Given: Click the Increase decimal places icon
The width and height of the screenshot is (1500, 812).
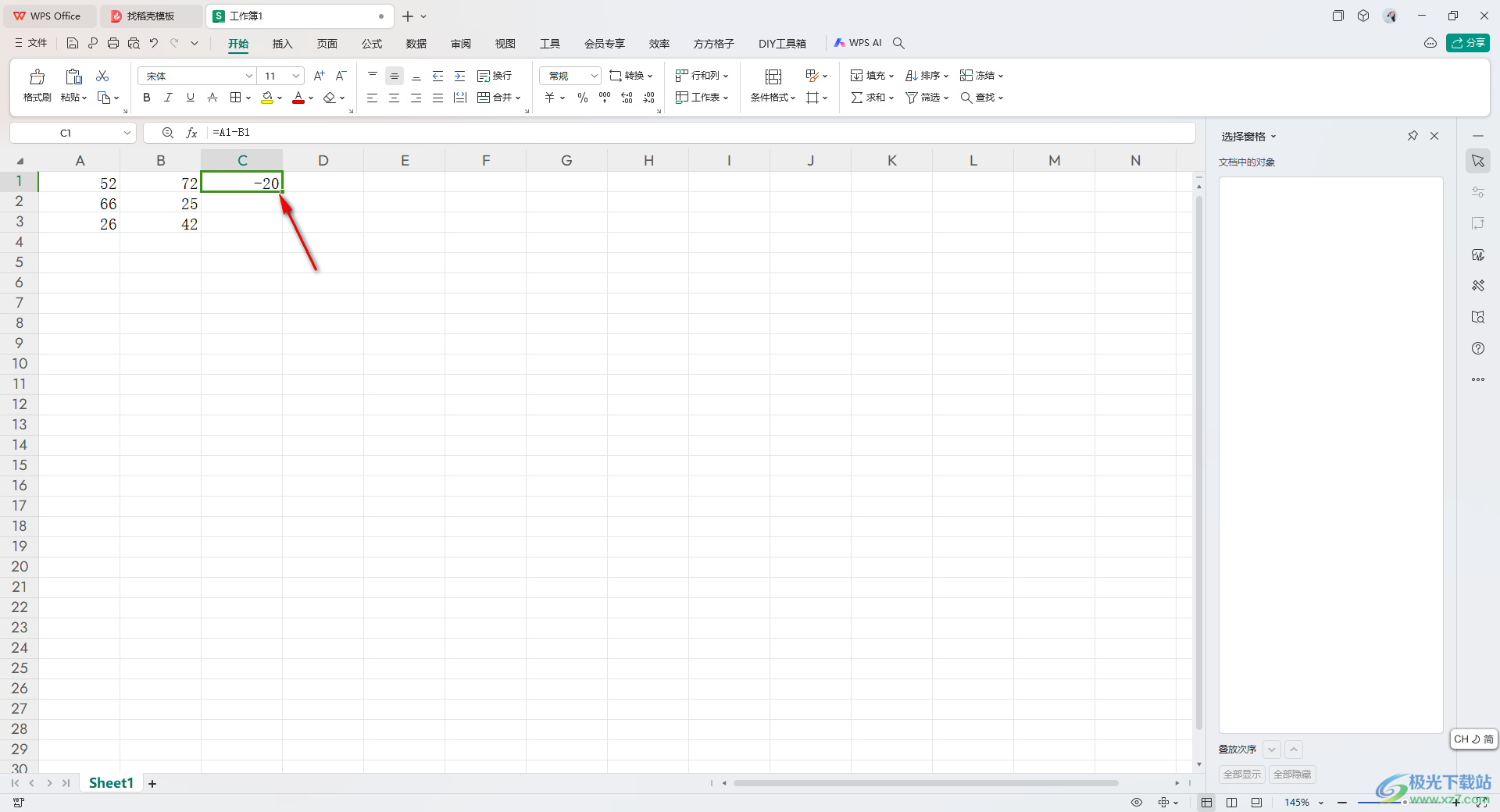Looking at the screenshot, I should [x=627, y=98].
